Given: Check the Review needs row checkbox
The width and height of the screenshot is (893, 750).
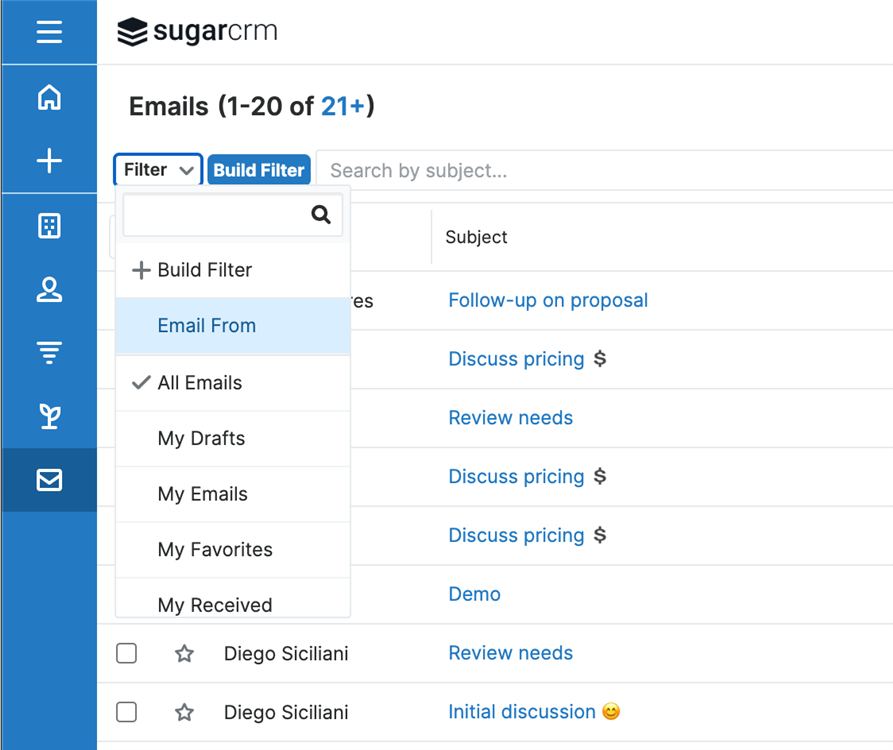Looking at the screenshot, I should click(x=126, y=654).
